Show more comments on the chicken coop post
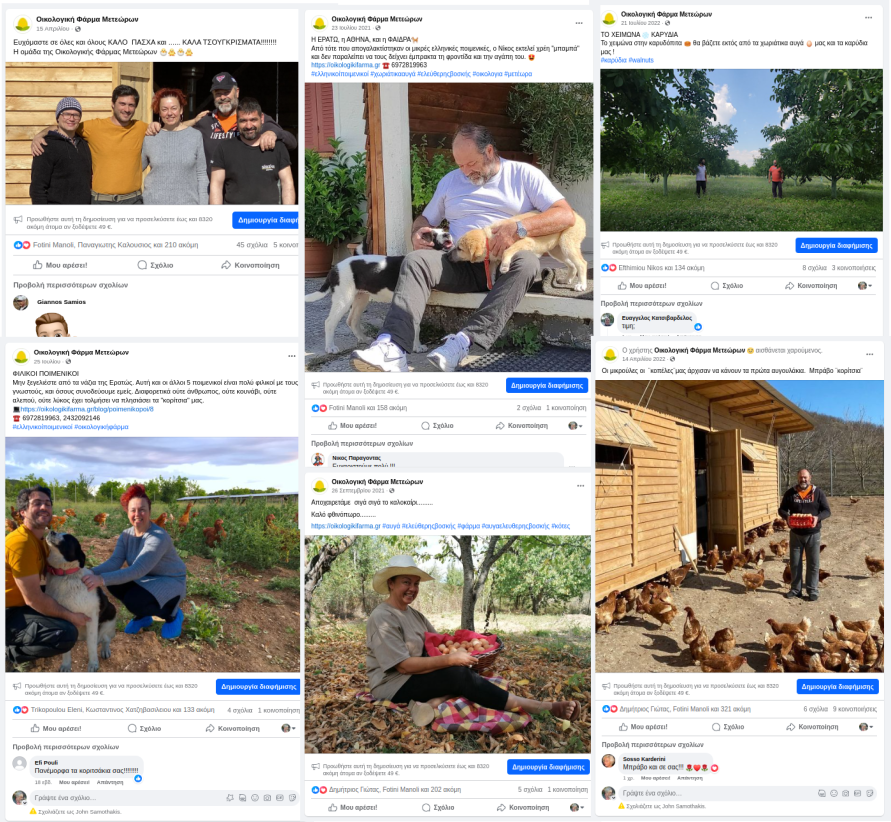891x822 pixels. click(x=652, y=745)
